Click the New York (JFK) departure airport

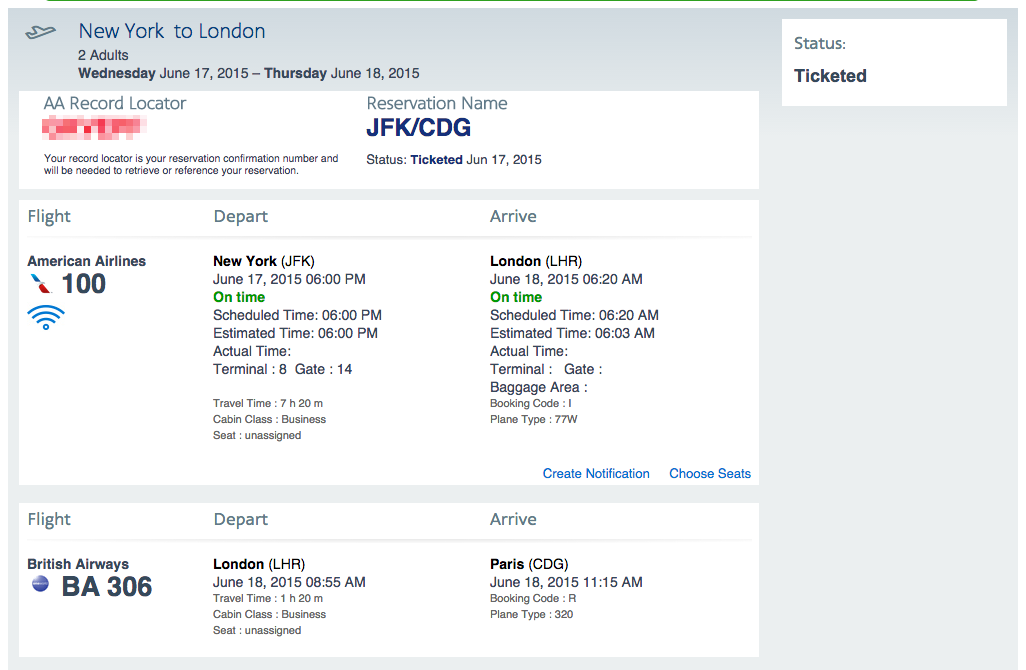tap(264, 261)
